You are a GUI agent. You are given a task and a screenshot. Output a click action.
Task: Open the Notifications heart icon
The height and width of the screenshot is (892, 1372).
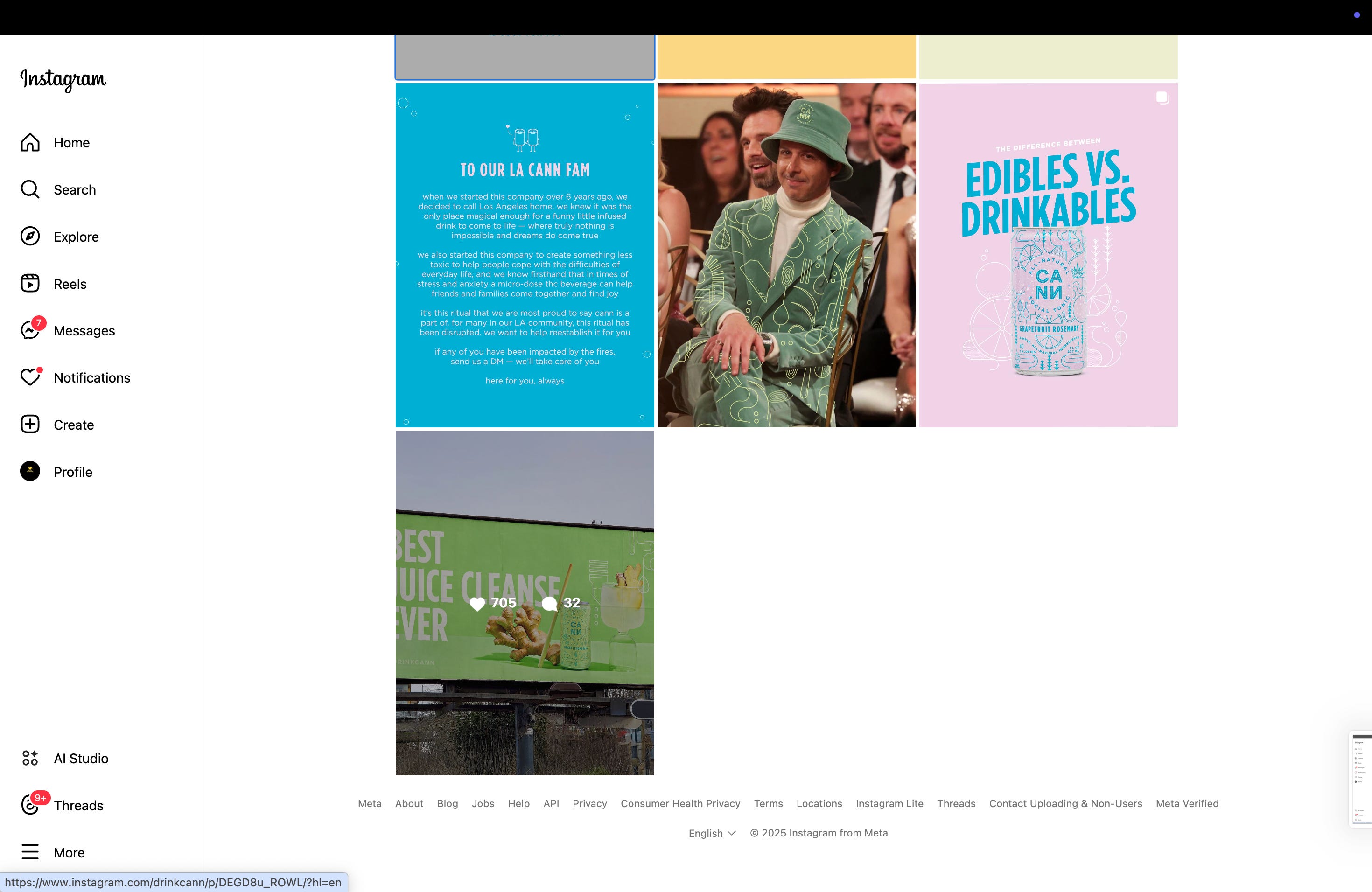tap(30, 377)
